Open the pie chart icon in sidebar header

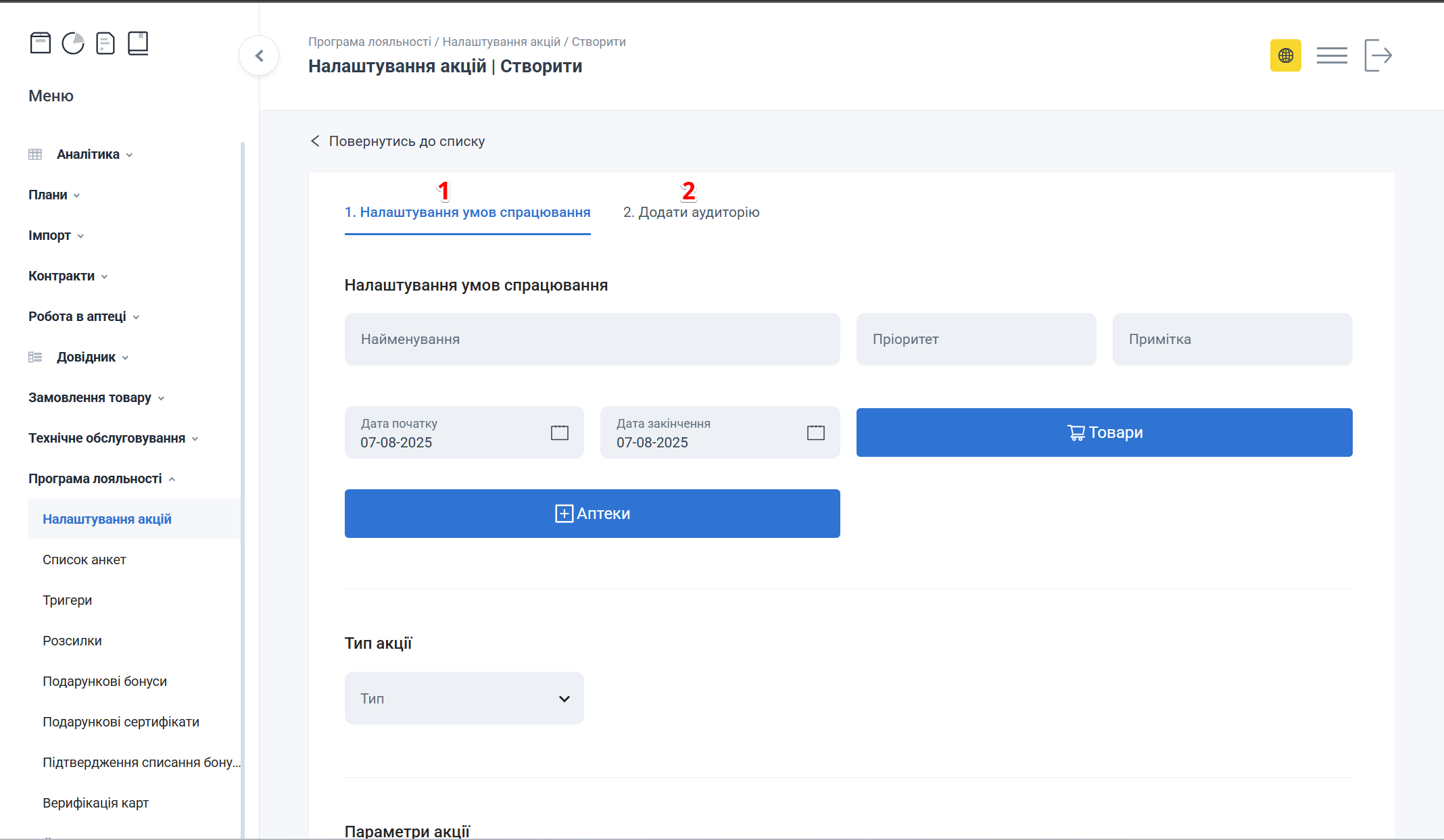tap(73, 43)
